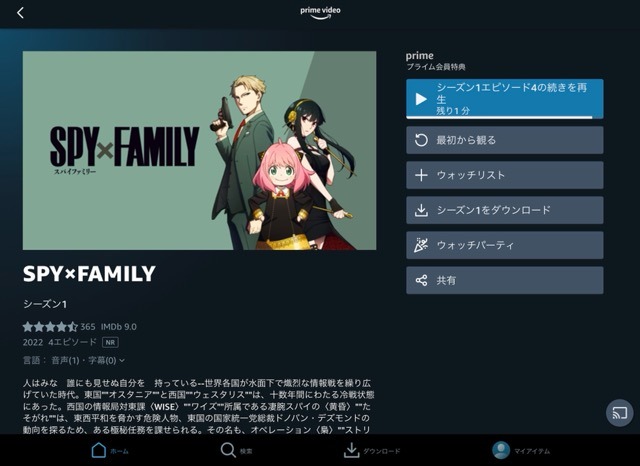640x466 pixels.
Task: Click the party popper ウォッチパーティ icon
Action: (421, 245)
